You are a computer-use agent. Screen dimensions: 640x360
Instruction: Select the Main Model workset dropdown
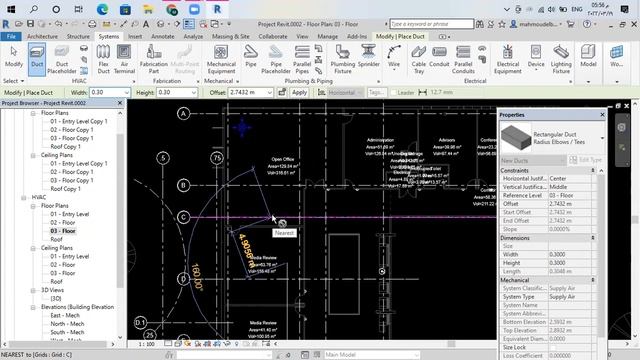coord(372,355)
